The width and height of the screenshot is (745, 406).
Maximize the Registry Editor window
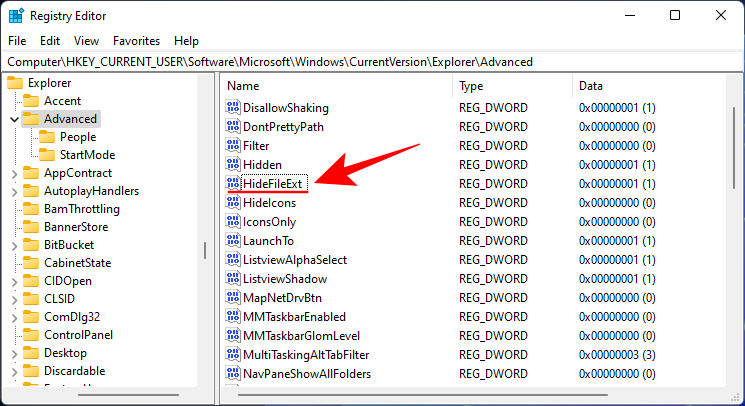coord(675,15)
